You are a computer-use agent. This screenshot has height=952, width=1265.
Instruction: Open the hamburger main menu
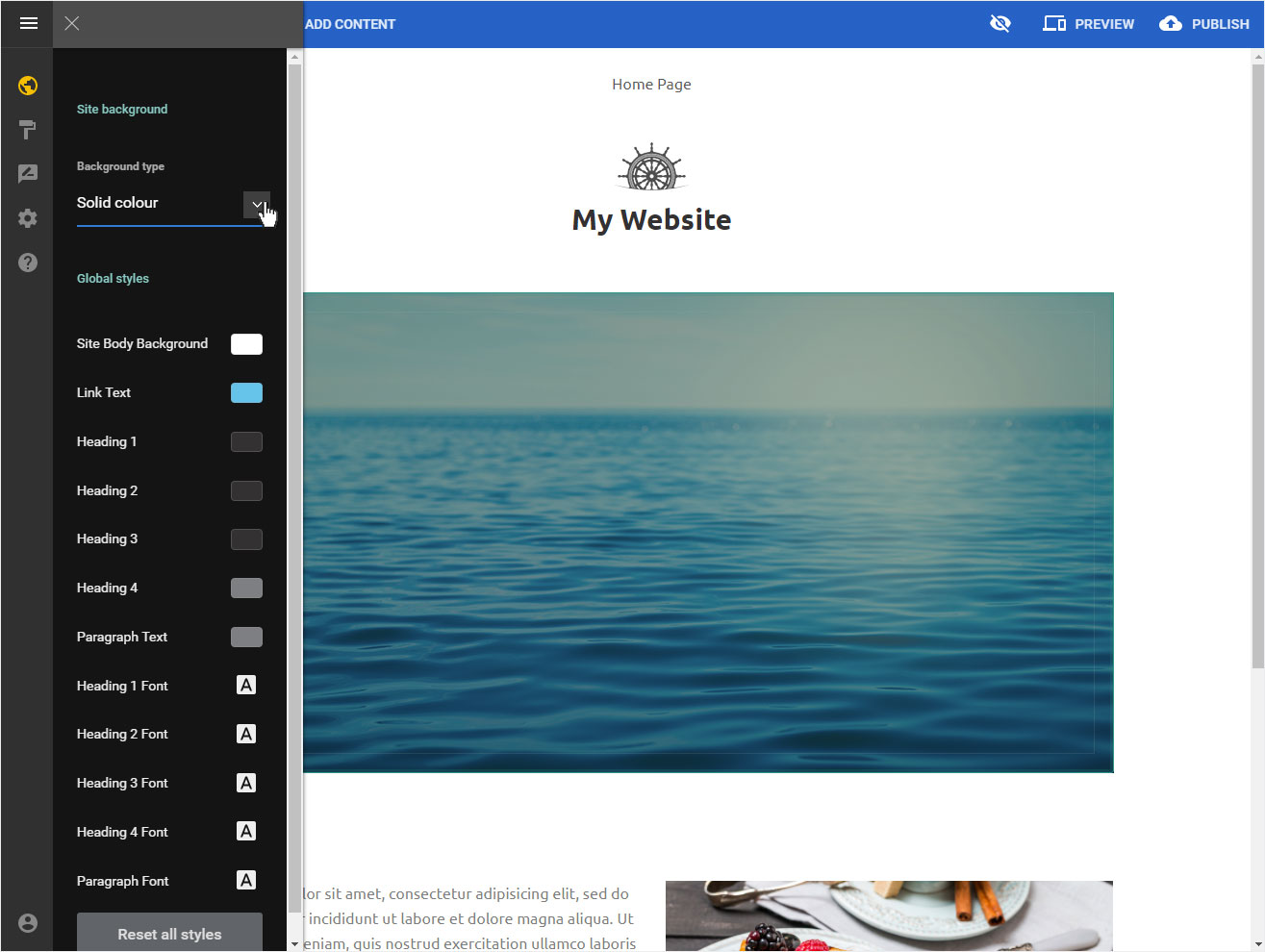pos(28,23)
